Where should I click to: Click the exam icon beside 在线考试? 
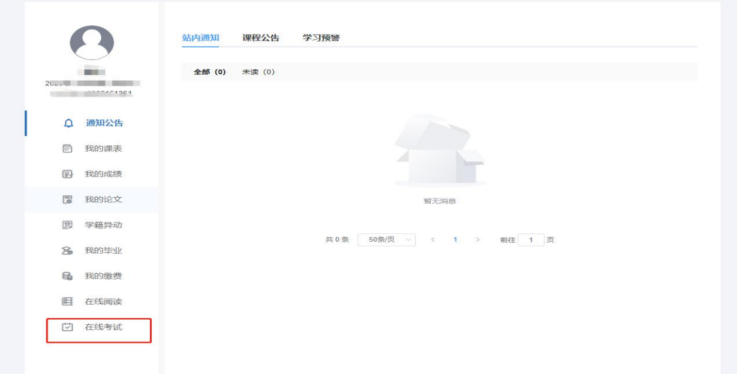[x=67, y=327]
